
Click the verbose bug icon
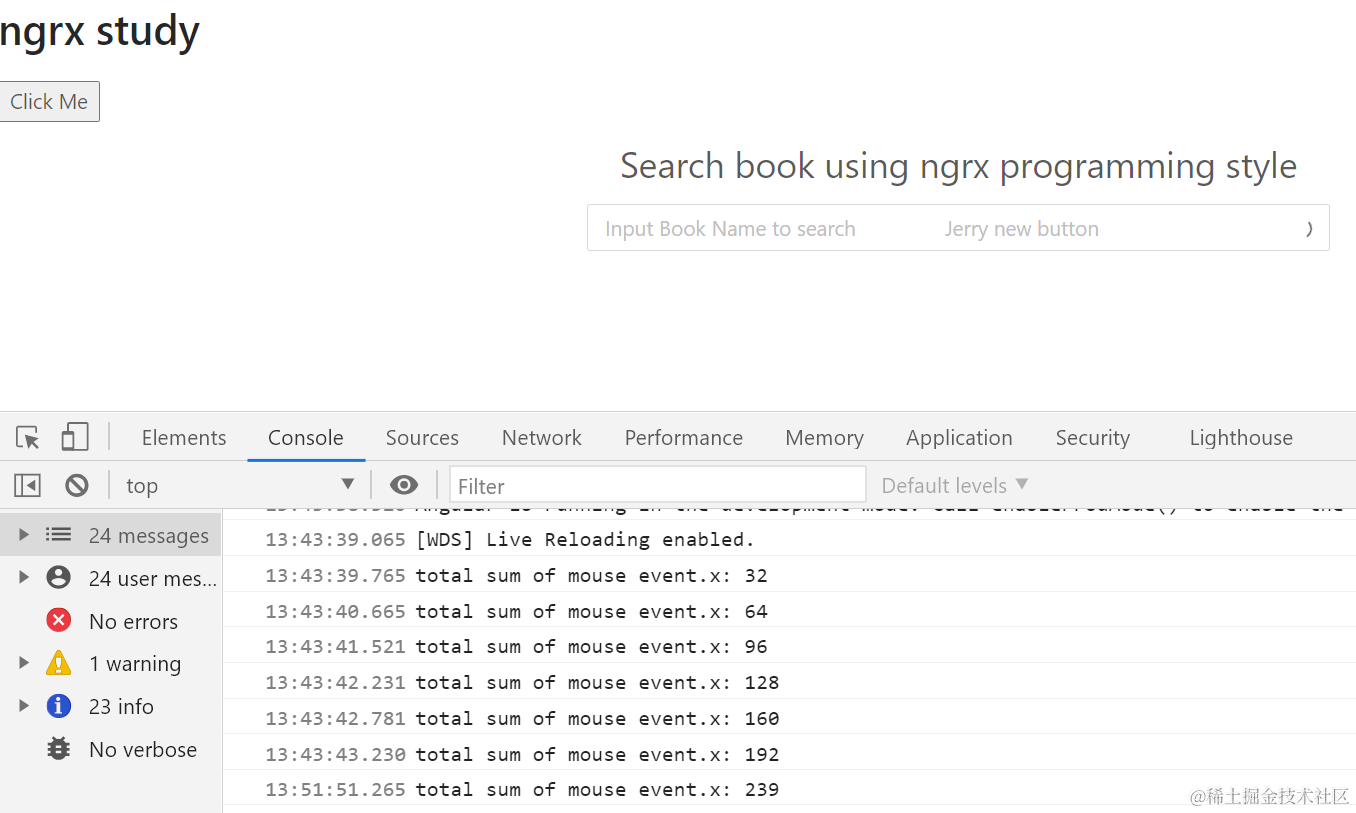[59, 749]
